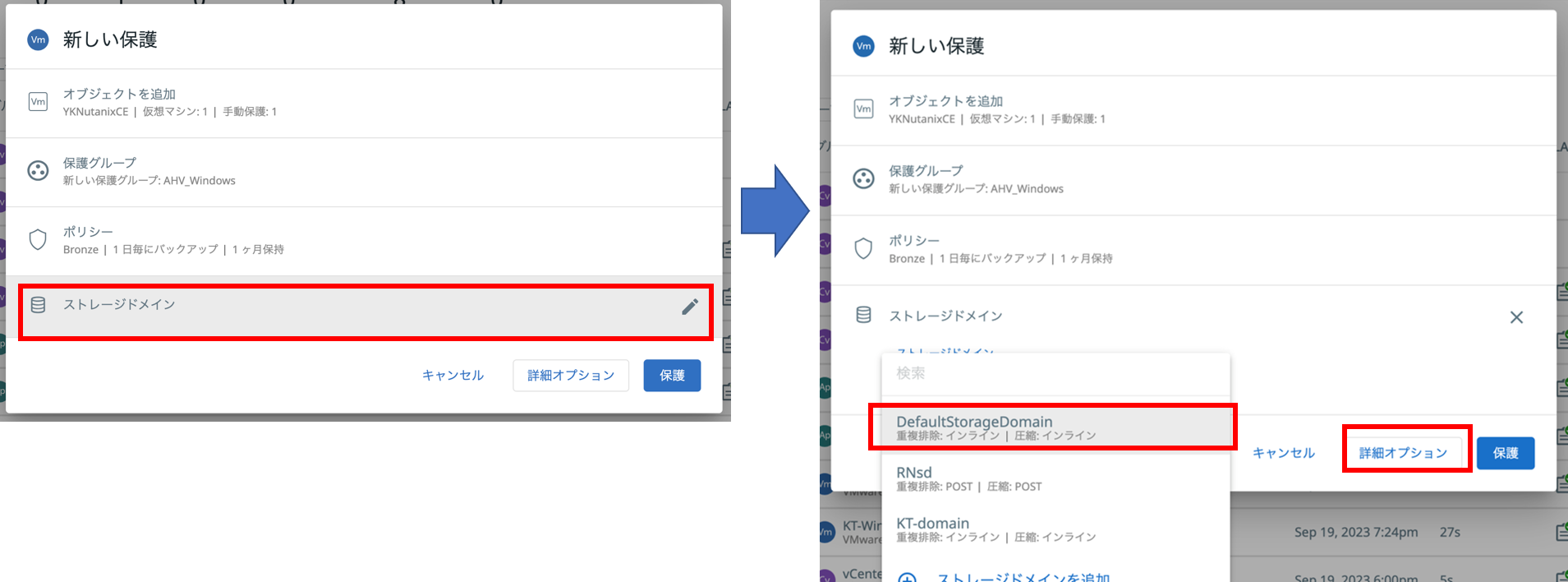This screenshot has height=582, width=1568.
Task: Click database storage icon in right dialog
Action: coord(863,315)
